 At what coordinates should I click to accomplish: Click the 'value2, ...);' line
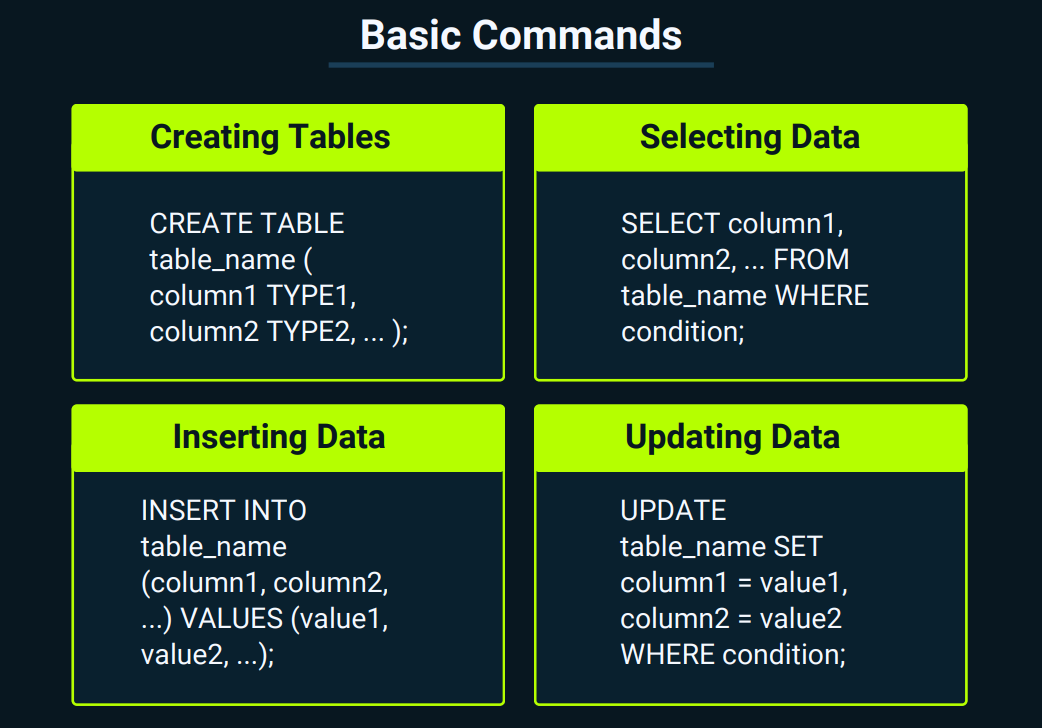click(x=207, y=654)
